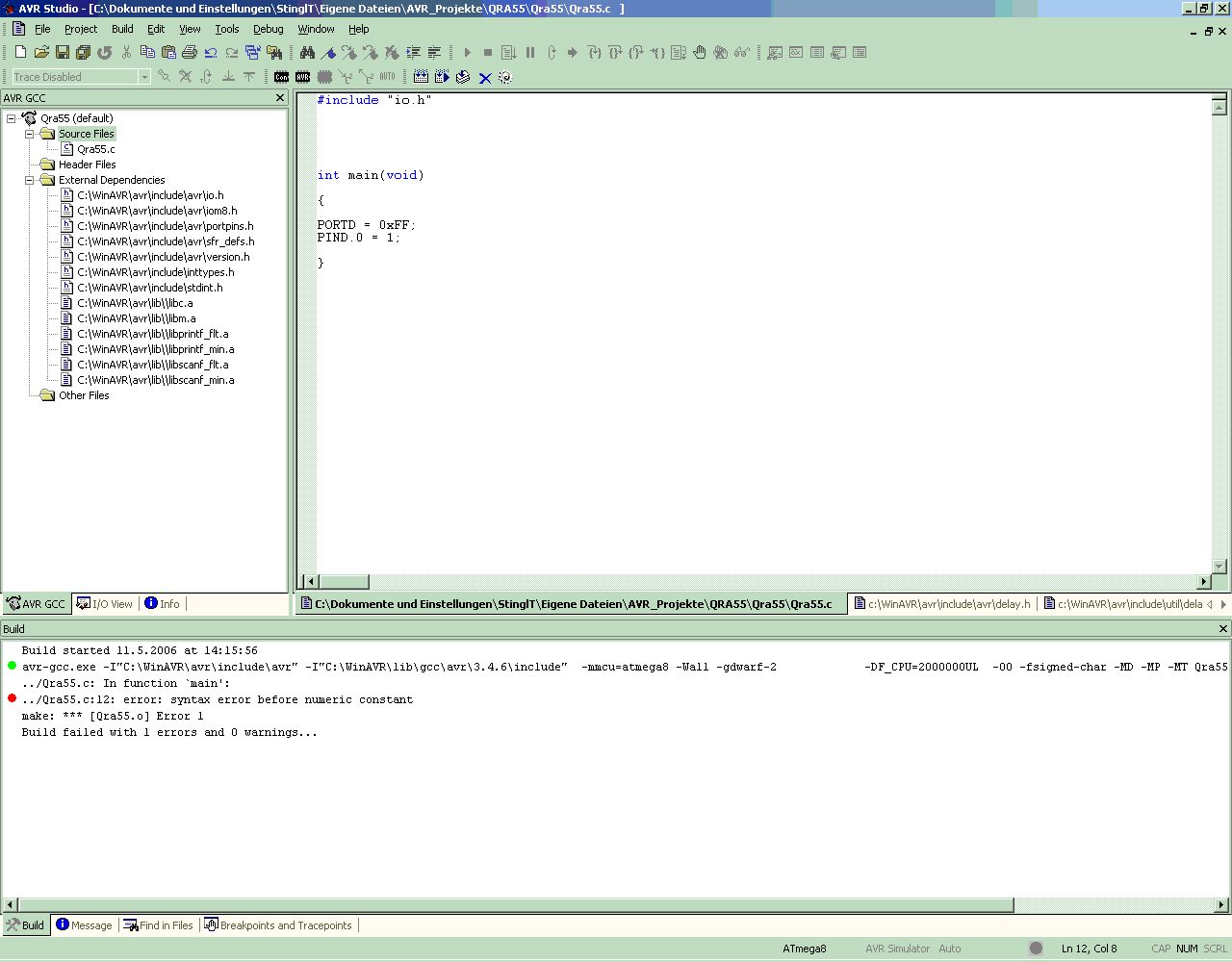The width and height of the screenshot is (1232, 962).
Task: Open the Trace Disabled dropdown
Action: [x=144, y=77]
